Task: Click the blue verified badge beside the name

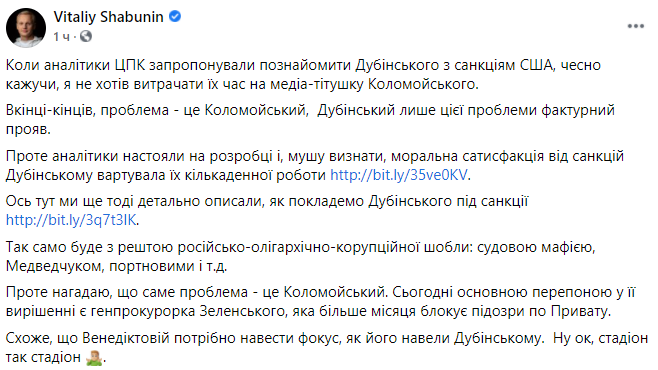Action: [175, 16]
